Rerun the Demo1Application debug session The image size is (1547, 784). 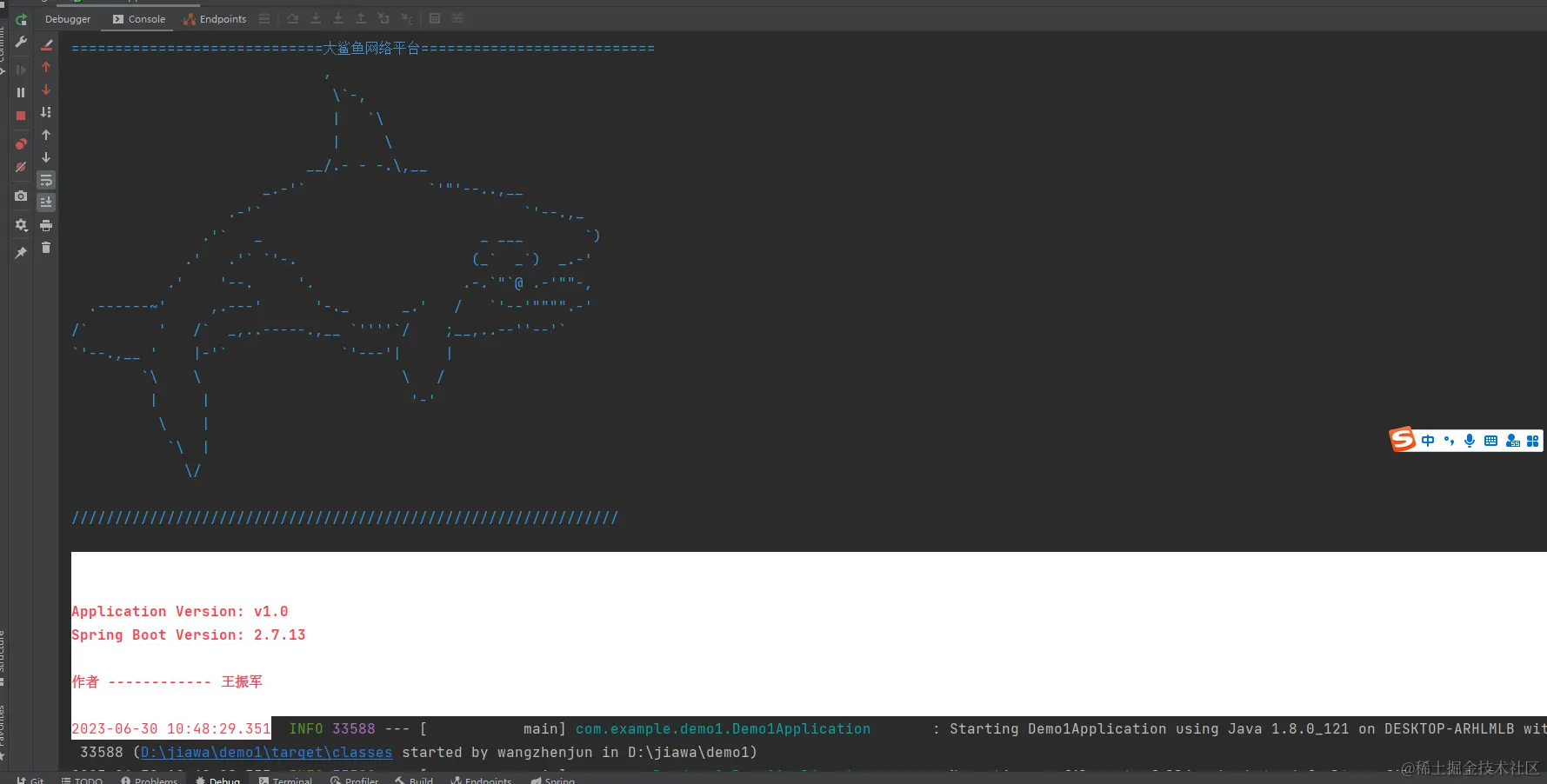(21, 19)
